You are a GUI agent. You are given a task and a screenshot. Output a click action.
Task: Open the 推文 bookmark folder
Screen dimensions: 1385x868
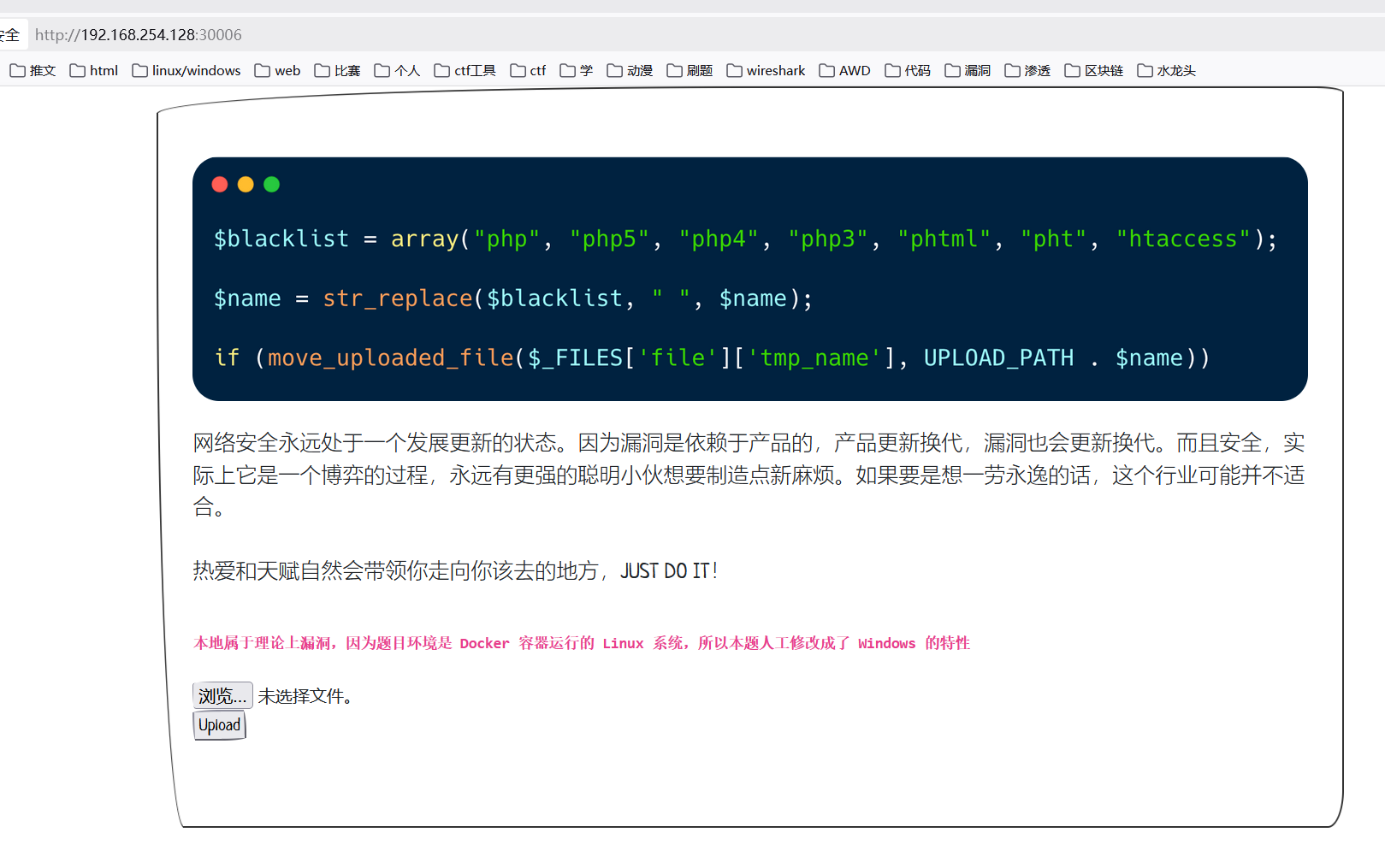coord(33,70)
